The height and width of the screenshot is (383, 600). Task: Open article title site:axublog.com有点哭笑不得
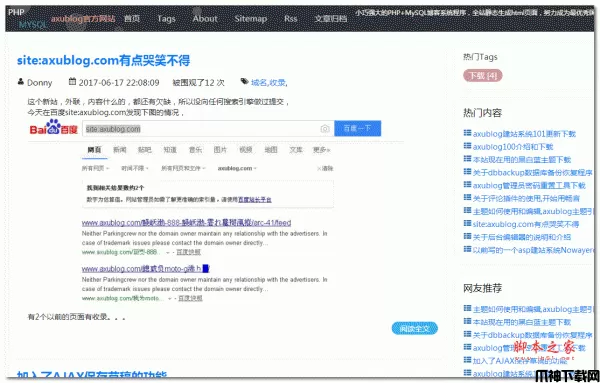[103, 60]
